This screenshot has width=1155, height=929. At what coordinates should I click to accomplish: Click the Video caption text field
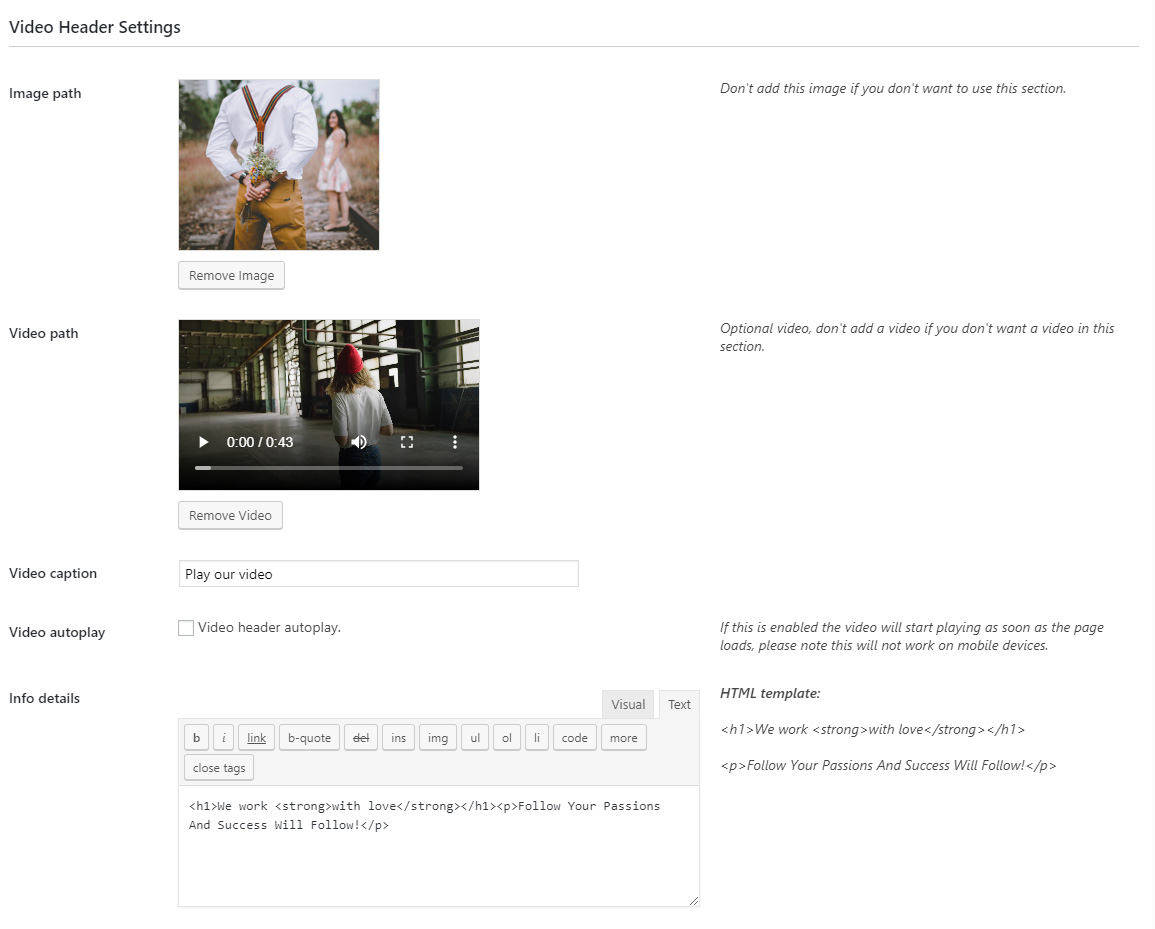(x=379, y=574)
